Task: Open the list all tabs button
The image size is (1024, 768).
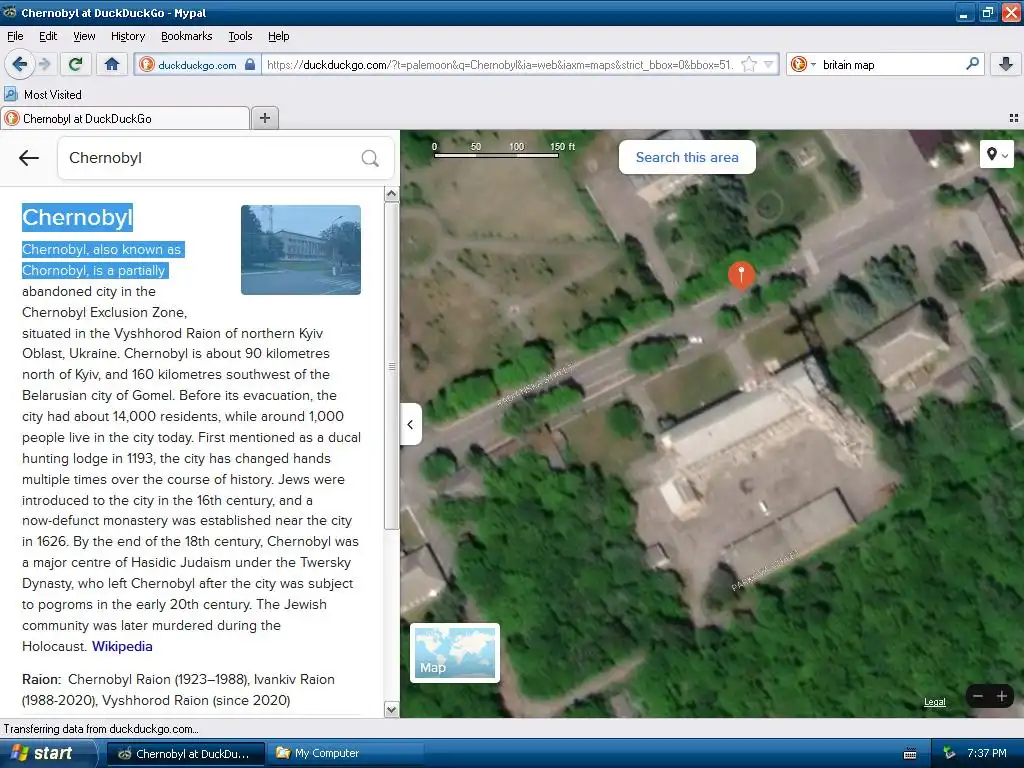Action: (x=1014, y=118)
